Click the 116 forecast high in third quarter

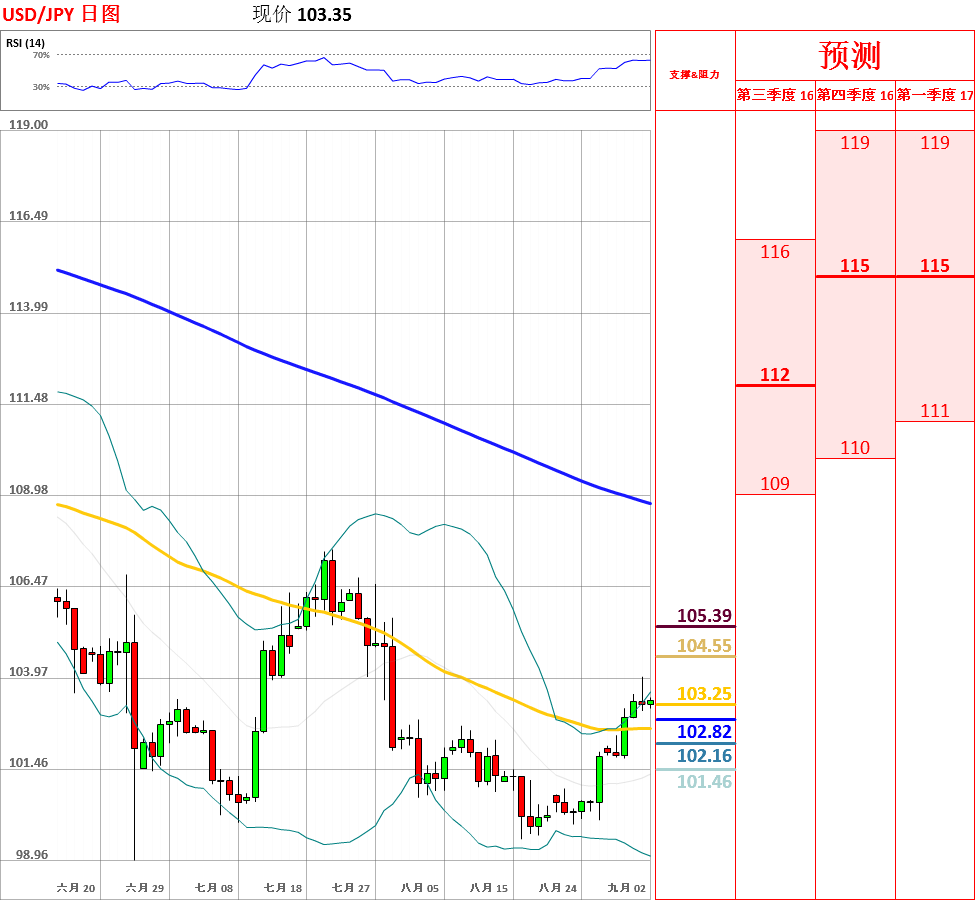(x=775, y=252)
